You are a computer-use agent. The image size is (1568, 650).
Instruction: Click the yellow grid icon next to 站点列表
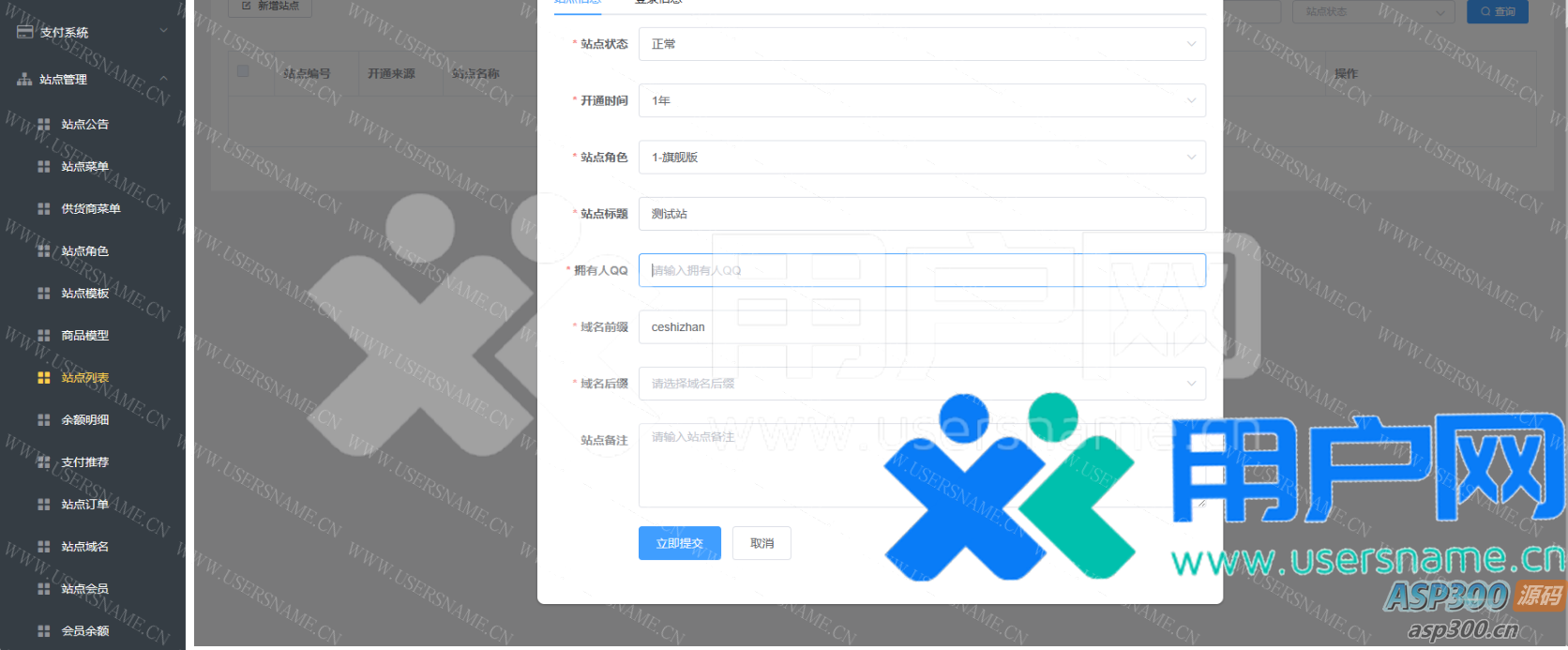point(44,377)
